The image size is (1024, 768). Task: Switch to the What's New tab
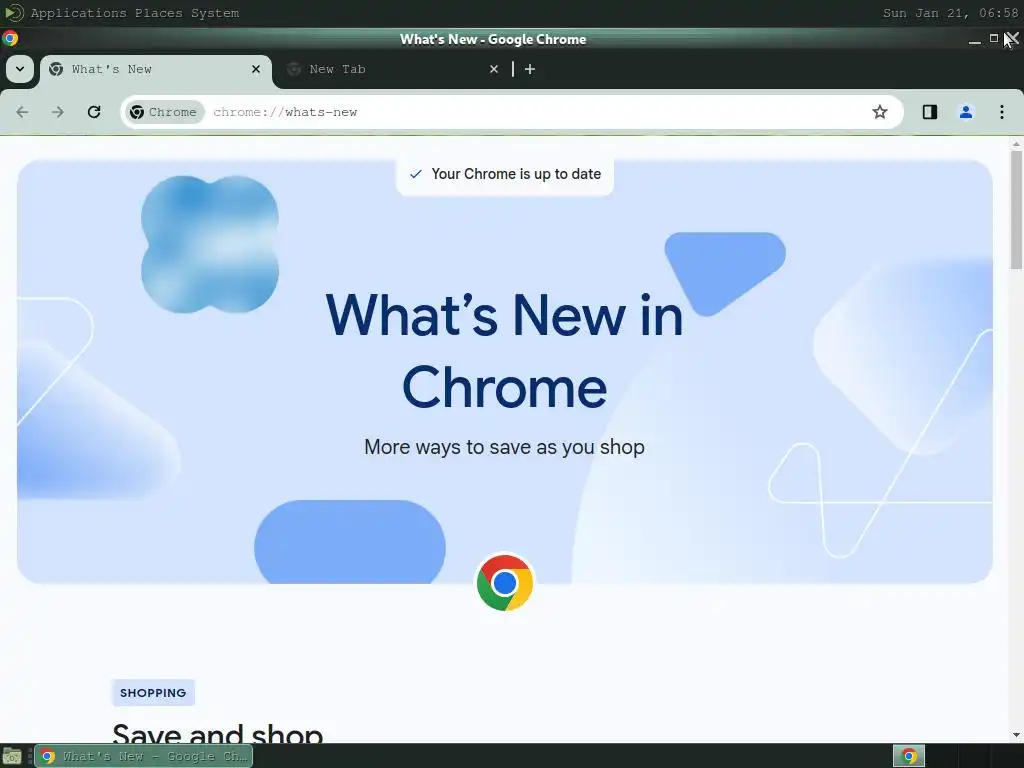155,69
